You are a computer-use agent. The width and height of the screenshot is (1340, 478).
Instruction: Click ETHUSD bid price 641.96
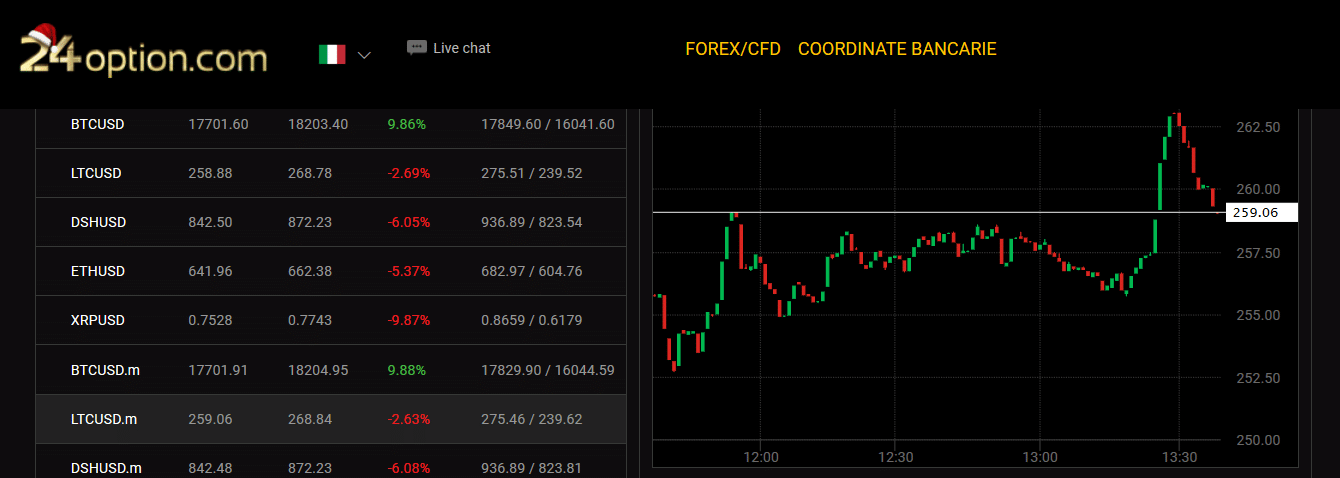coord(210,271)
